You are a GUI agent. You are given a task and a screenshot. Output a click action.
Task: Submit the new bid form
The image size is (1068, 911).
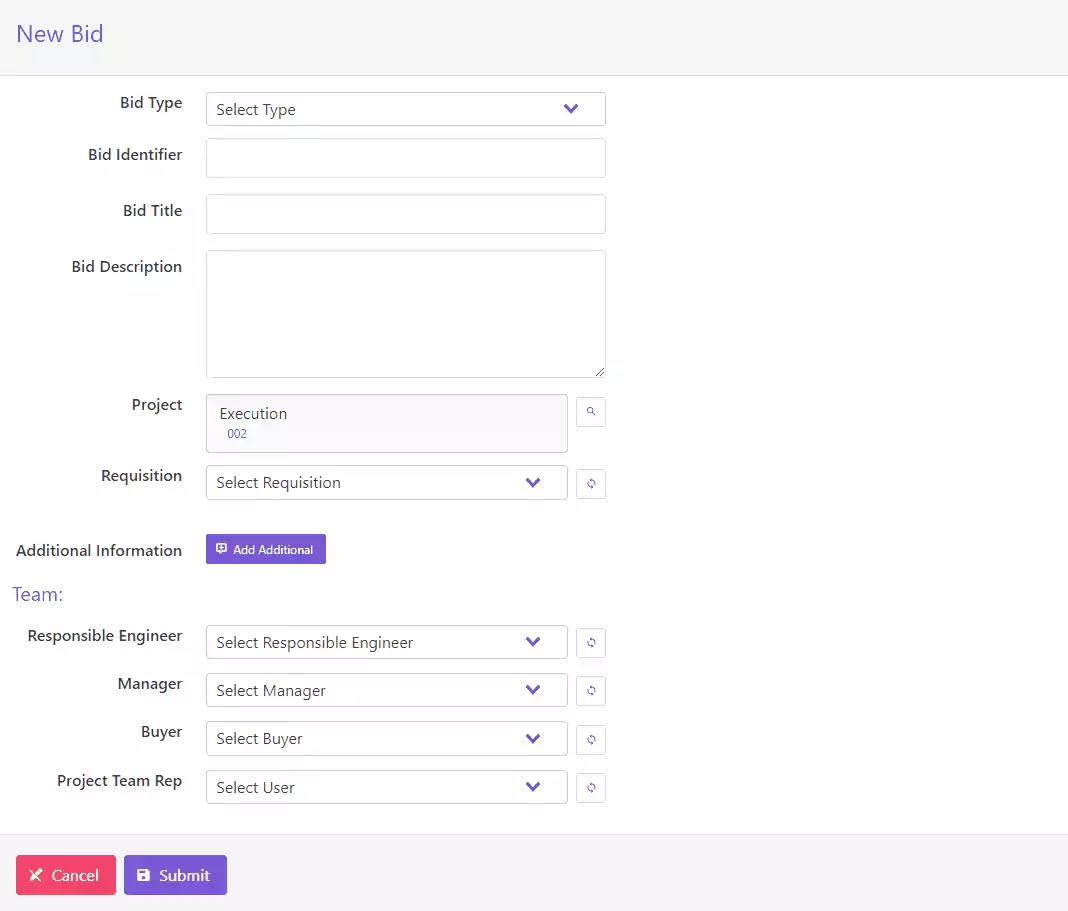175,875
